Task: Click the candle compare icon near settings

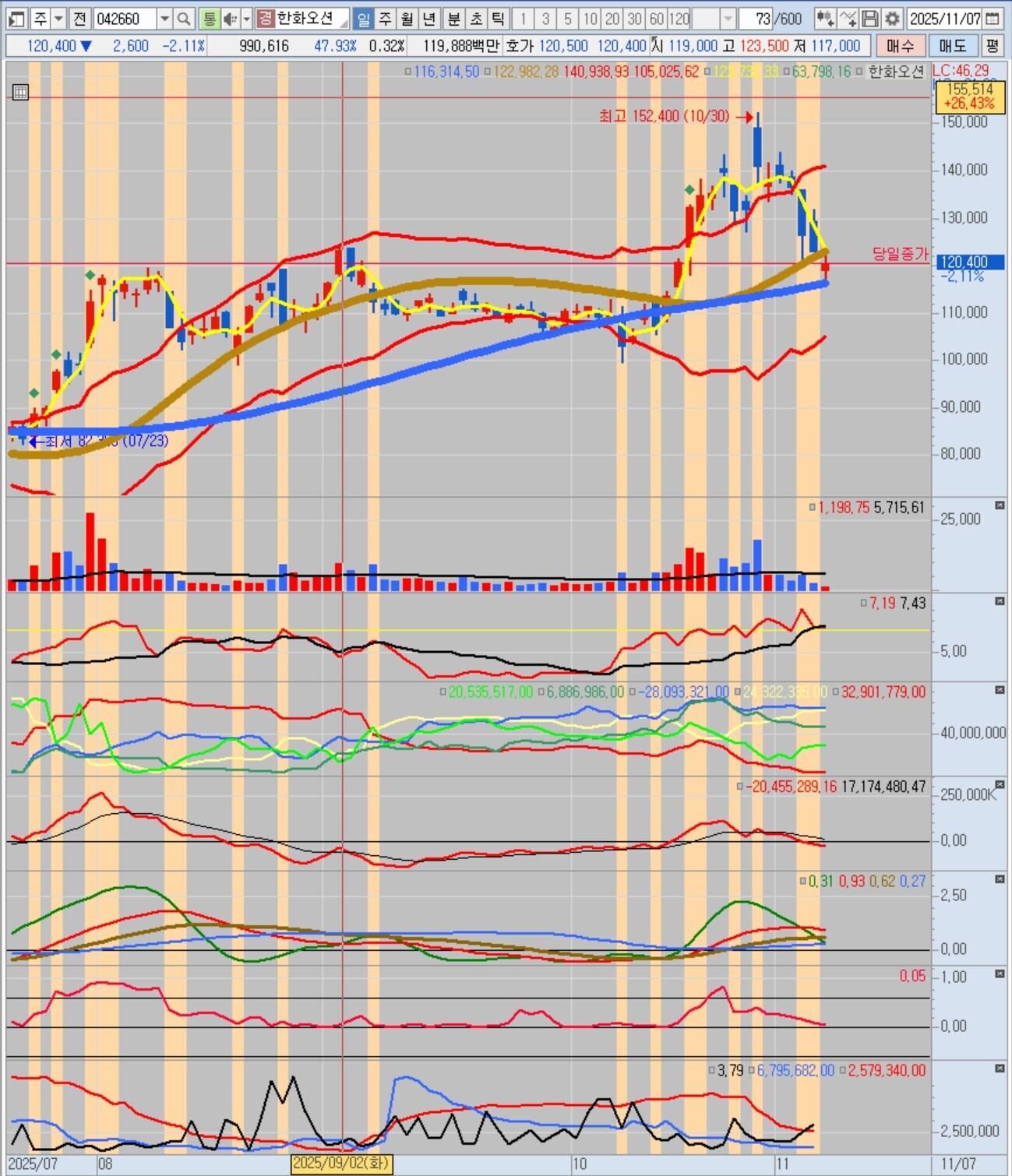Action: tap(825, 19)
